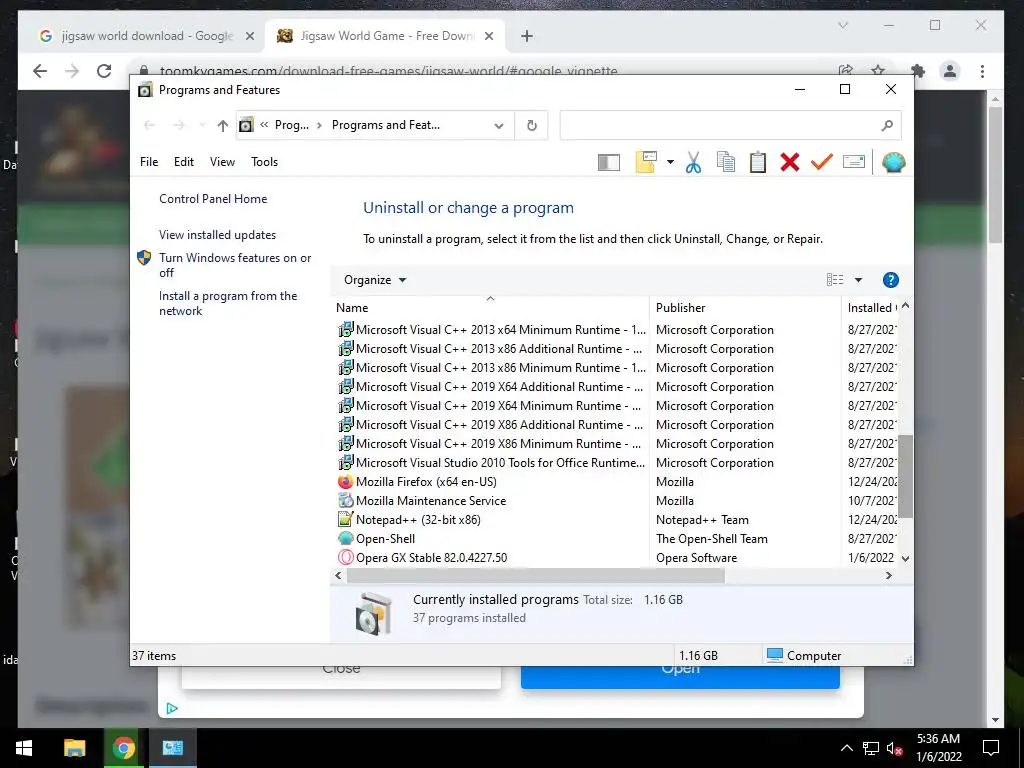
Task: Click the orange checkmark Properties icon
Action: point(822,161)
